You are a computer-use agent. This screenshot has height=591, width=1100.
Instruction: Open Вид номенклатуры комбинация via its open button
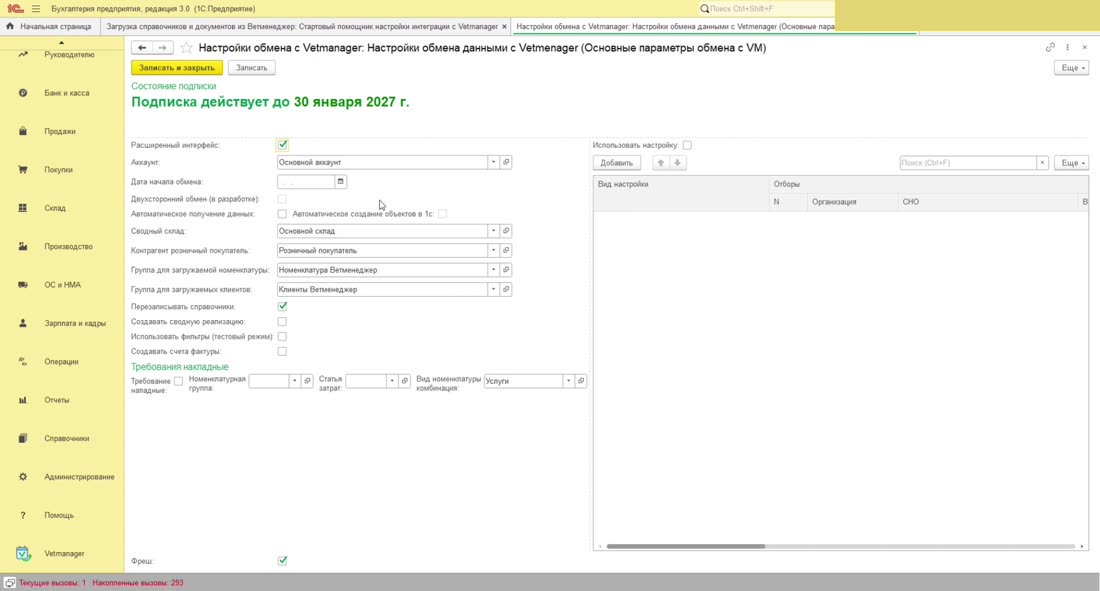tap(581, 381)
